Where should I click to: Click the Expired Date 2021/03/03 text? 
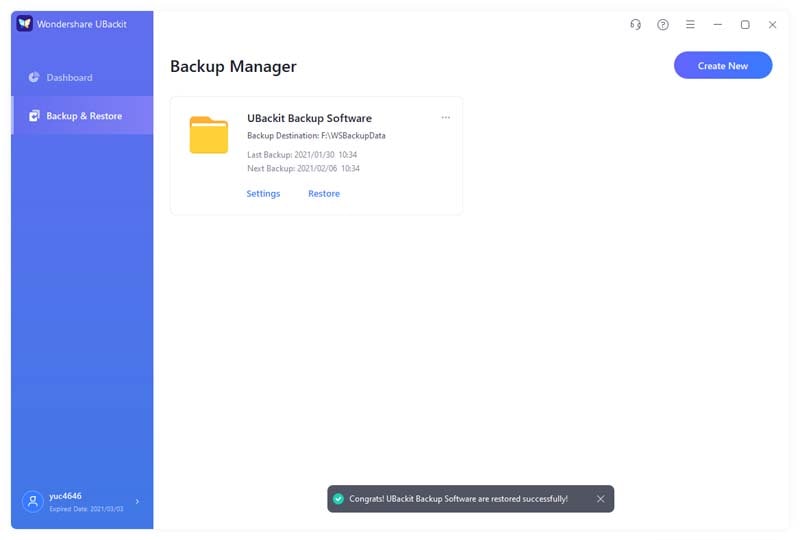click(x=86, y=509)
